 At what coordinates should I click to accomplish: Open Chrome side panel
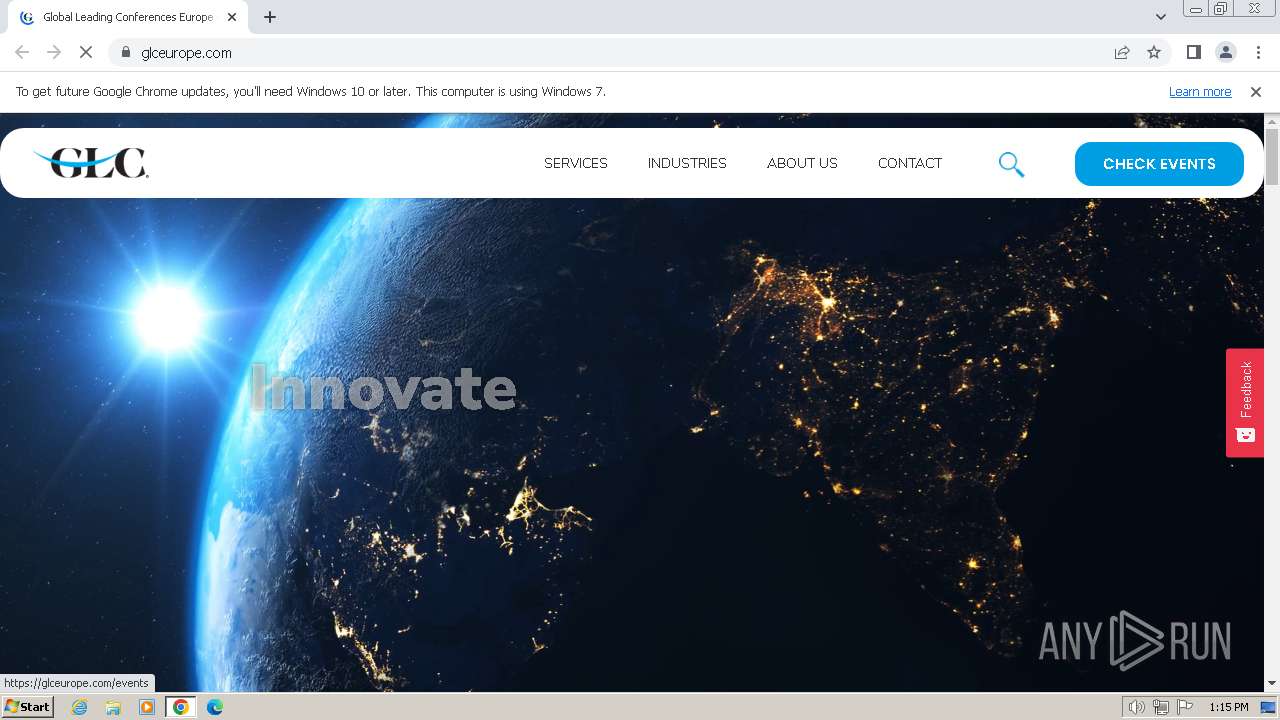point(1193,52)
